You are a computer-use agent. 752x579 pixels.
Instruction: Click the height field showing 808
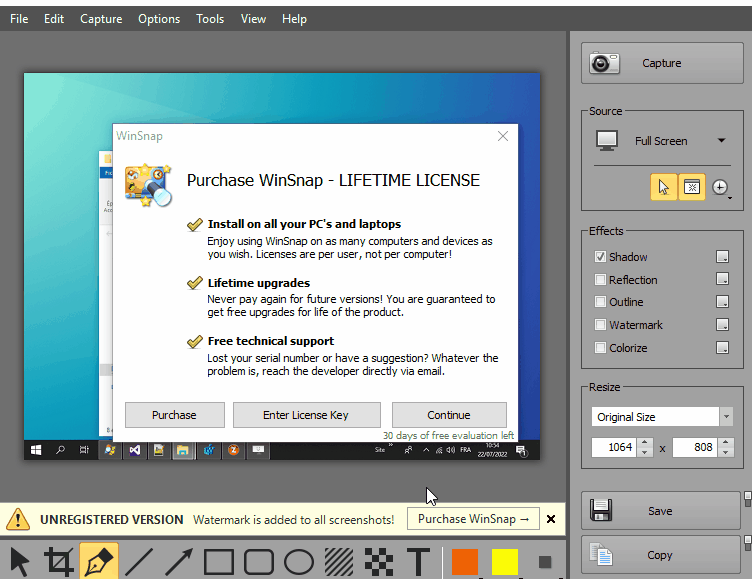click(x=695, y=447)
